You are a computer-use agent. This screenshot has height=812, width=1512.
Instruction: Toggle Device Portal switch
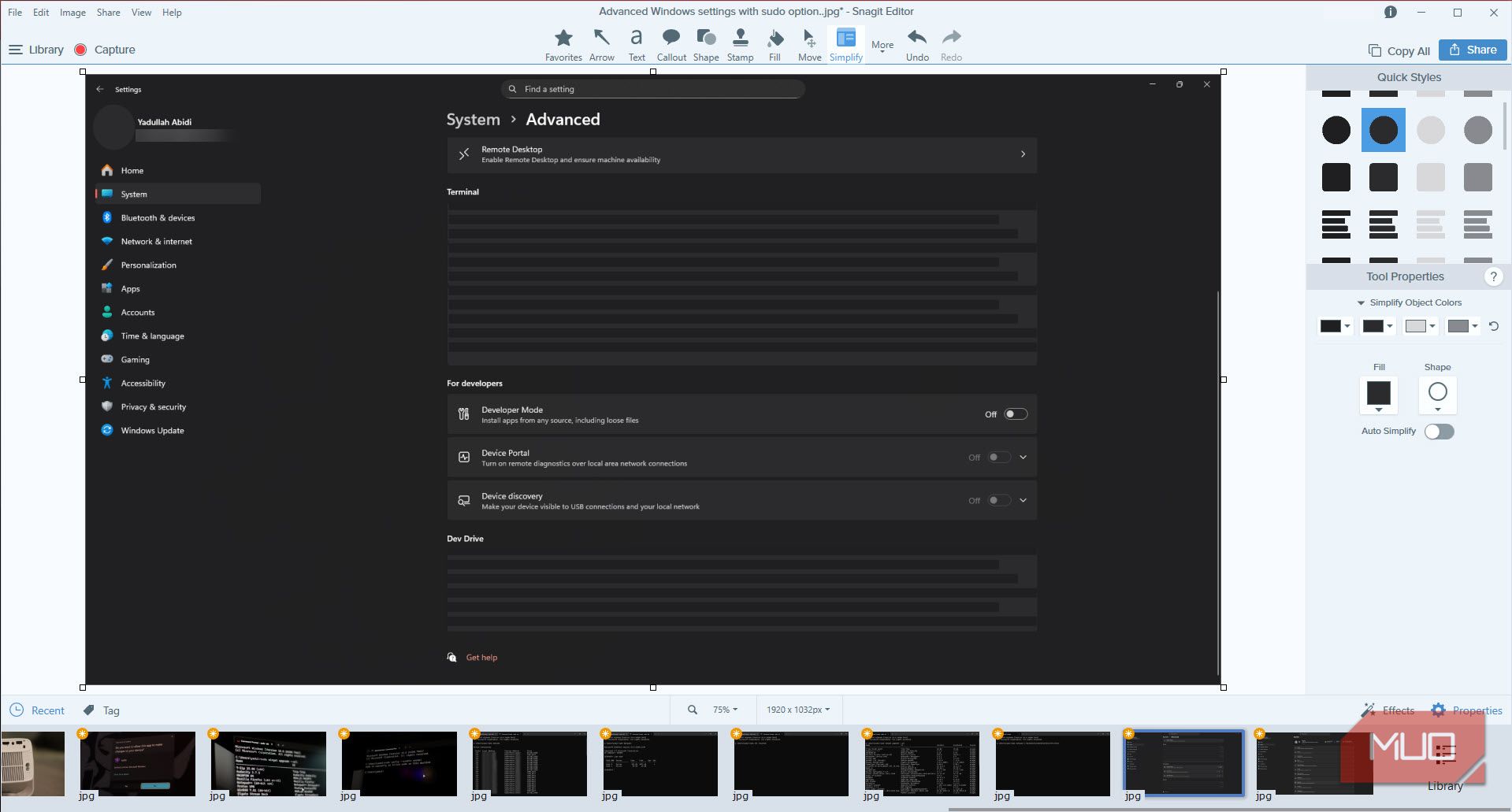pos(999,458)
